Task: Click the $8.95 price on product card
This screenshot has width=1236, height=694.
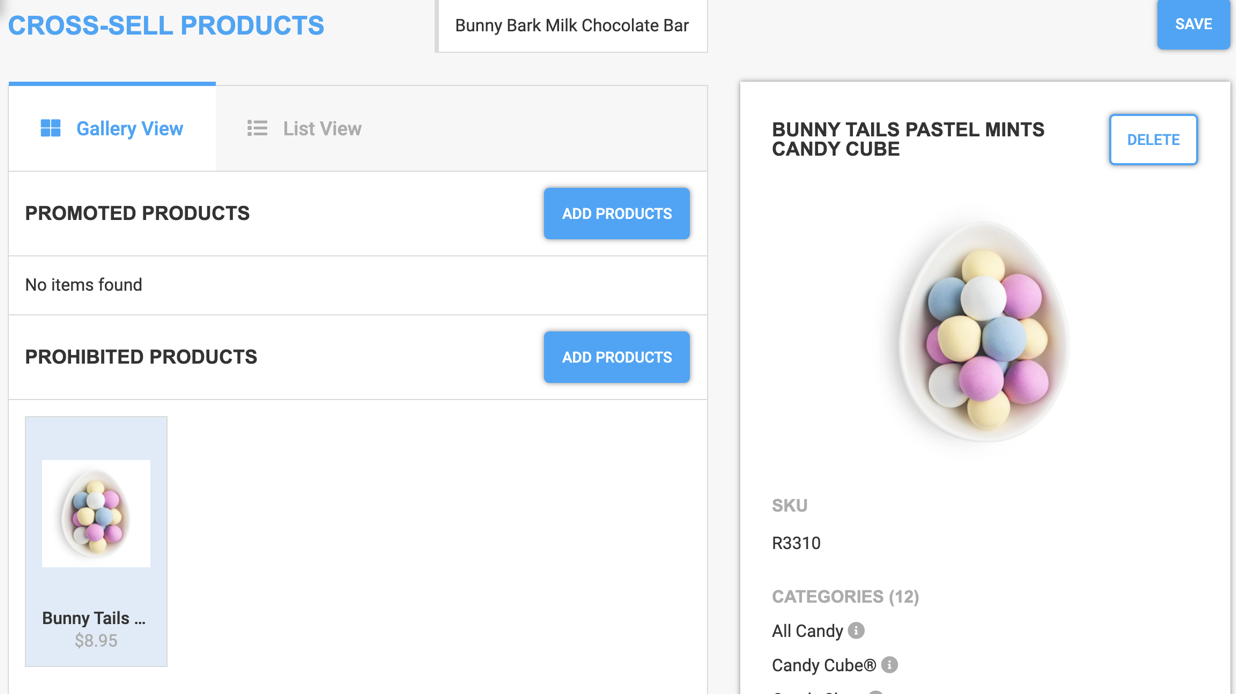Action: (96, 641)
